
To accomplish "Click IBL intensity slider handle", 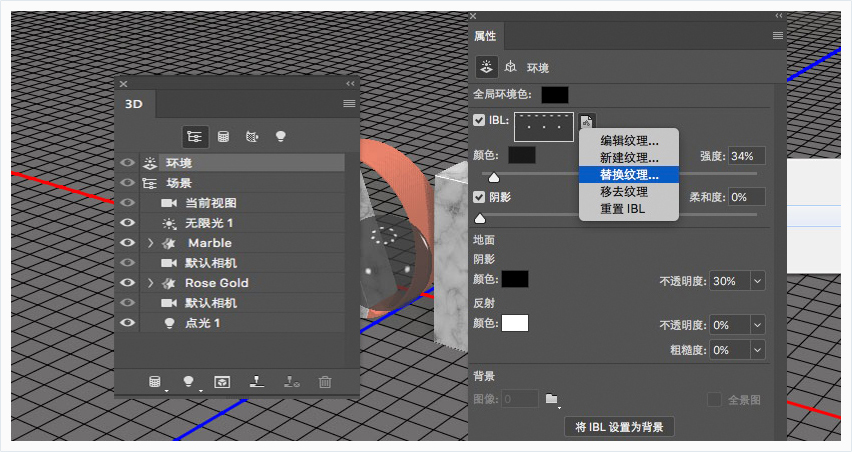I will click(x=494, y=178).
